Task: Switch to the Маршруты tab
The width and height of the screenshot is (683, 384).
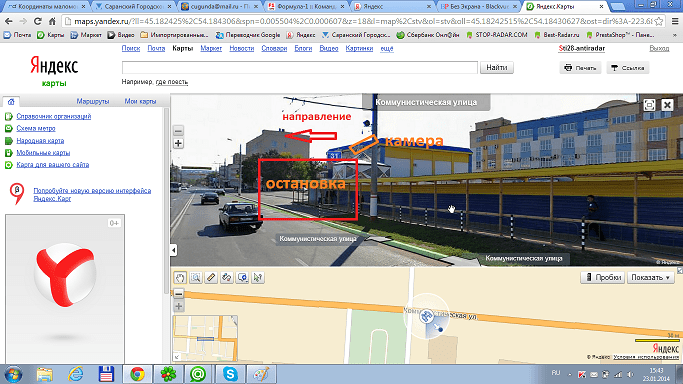Action: 93,101
